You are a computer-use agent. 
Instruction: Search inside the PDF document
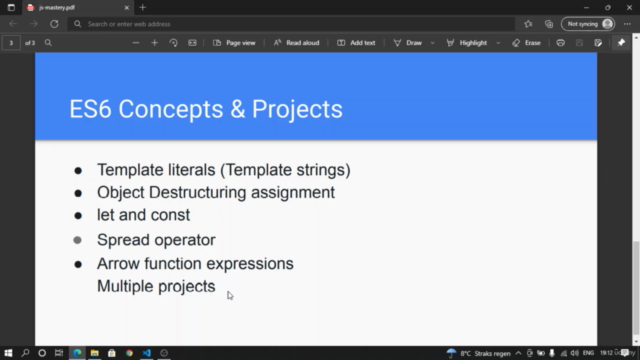point(48,43)
